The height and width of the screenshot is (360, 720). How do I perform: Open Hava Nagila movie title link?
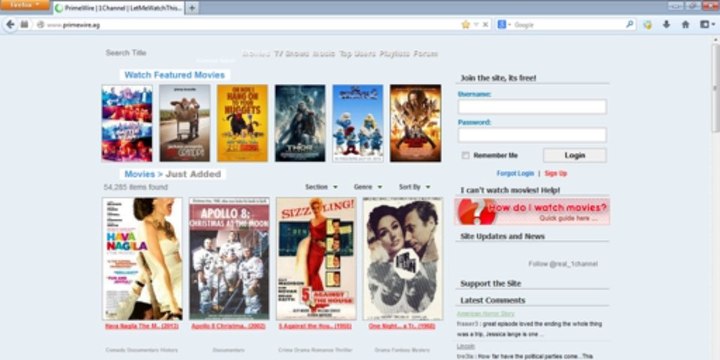click(x=142, y=326)
